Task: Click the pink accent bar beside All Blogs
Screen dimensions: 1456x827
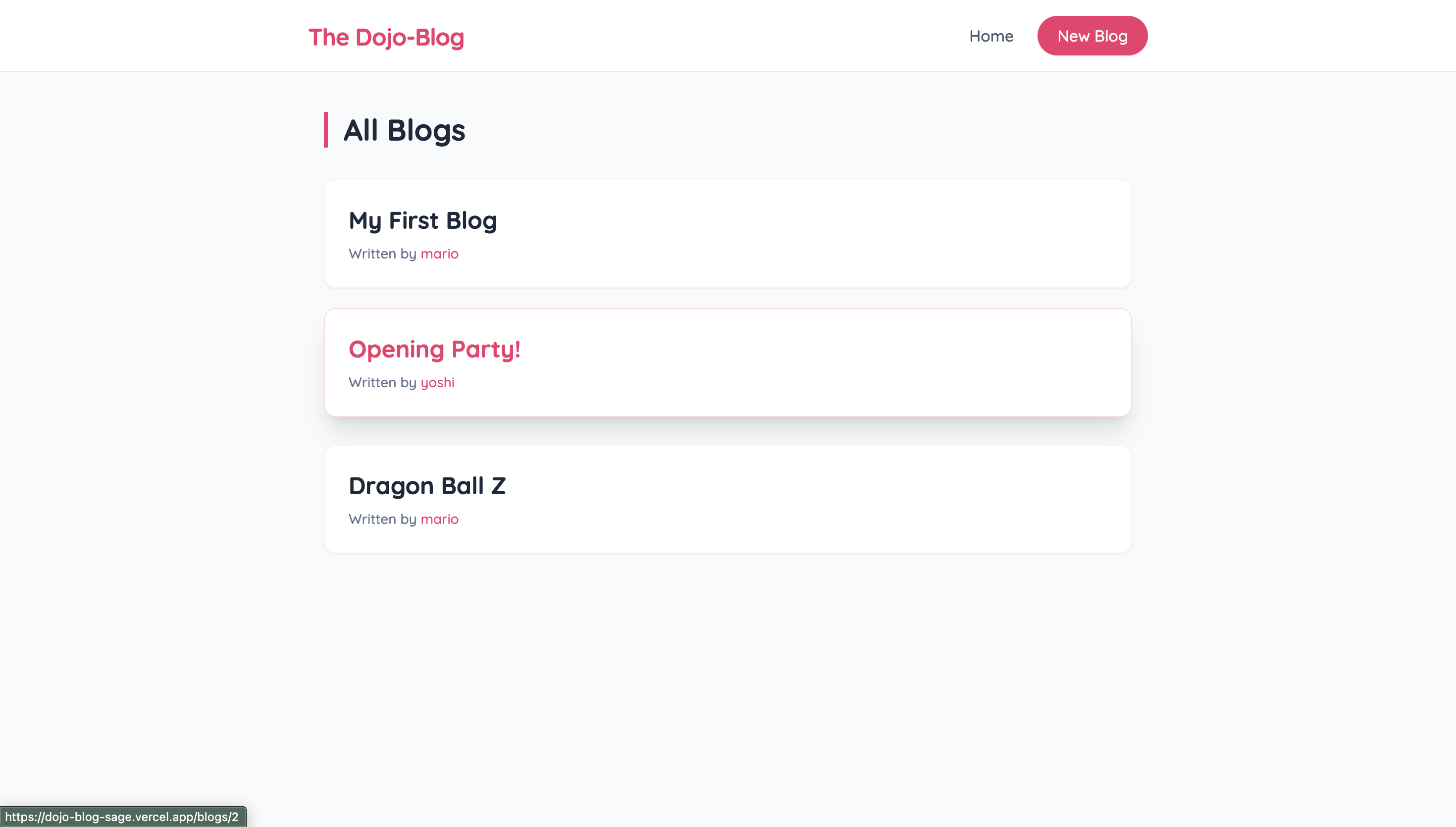Action: pyautogui.click(x=326, y=131)
